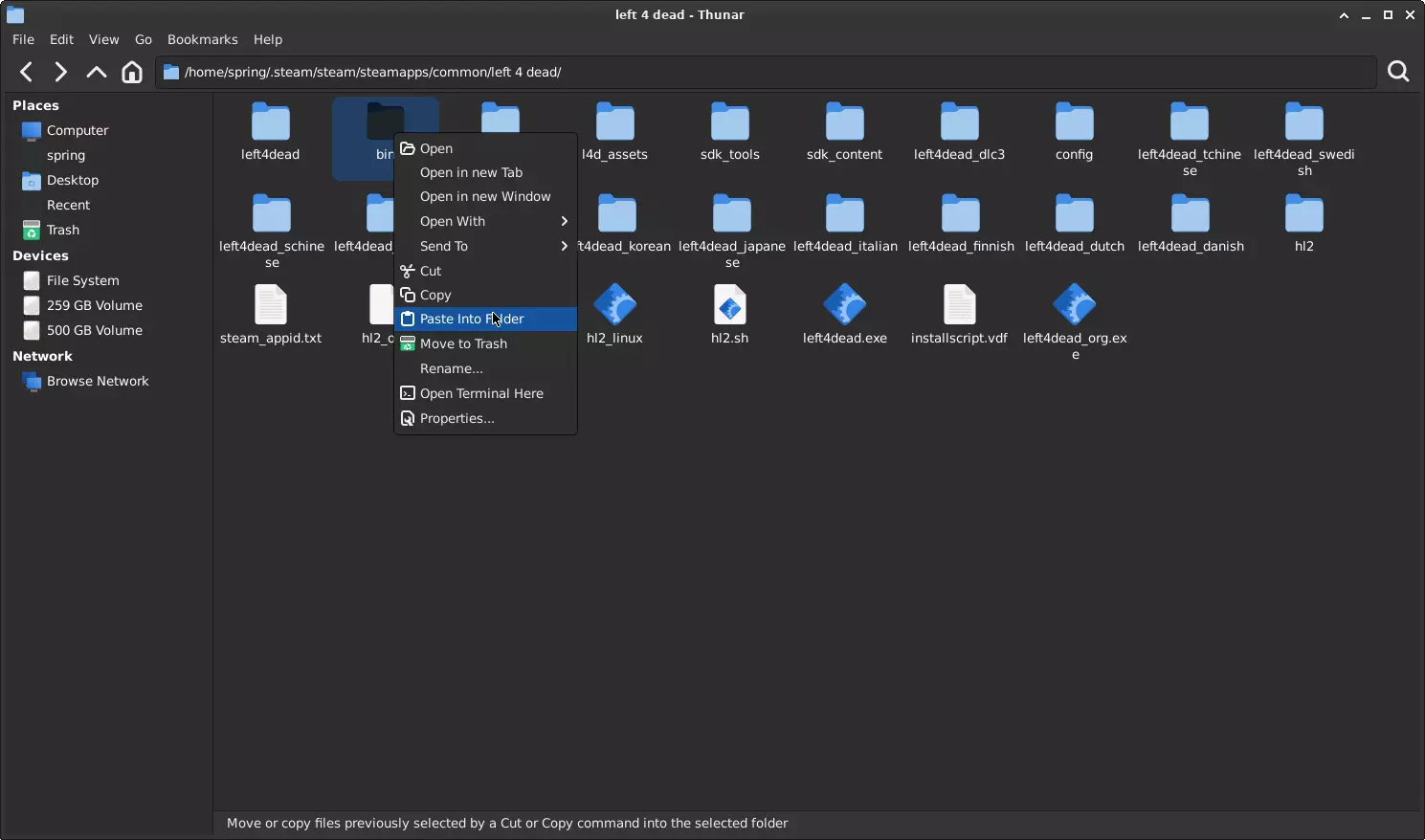Click Properties... in the context menu
The width and height of the screenshot is (1425, 840).
(x=456, y=418)
